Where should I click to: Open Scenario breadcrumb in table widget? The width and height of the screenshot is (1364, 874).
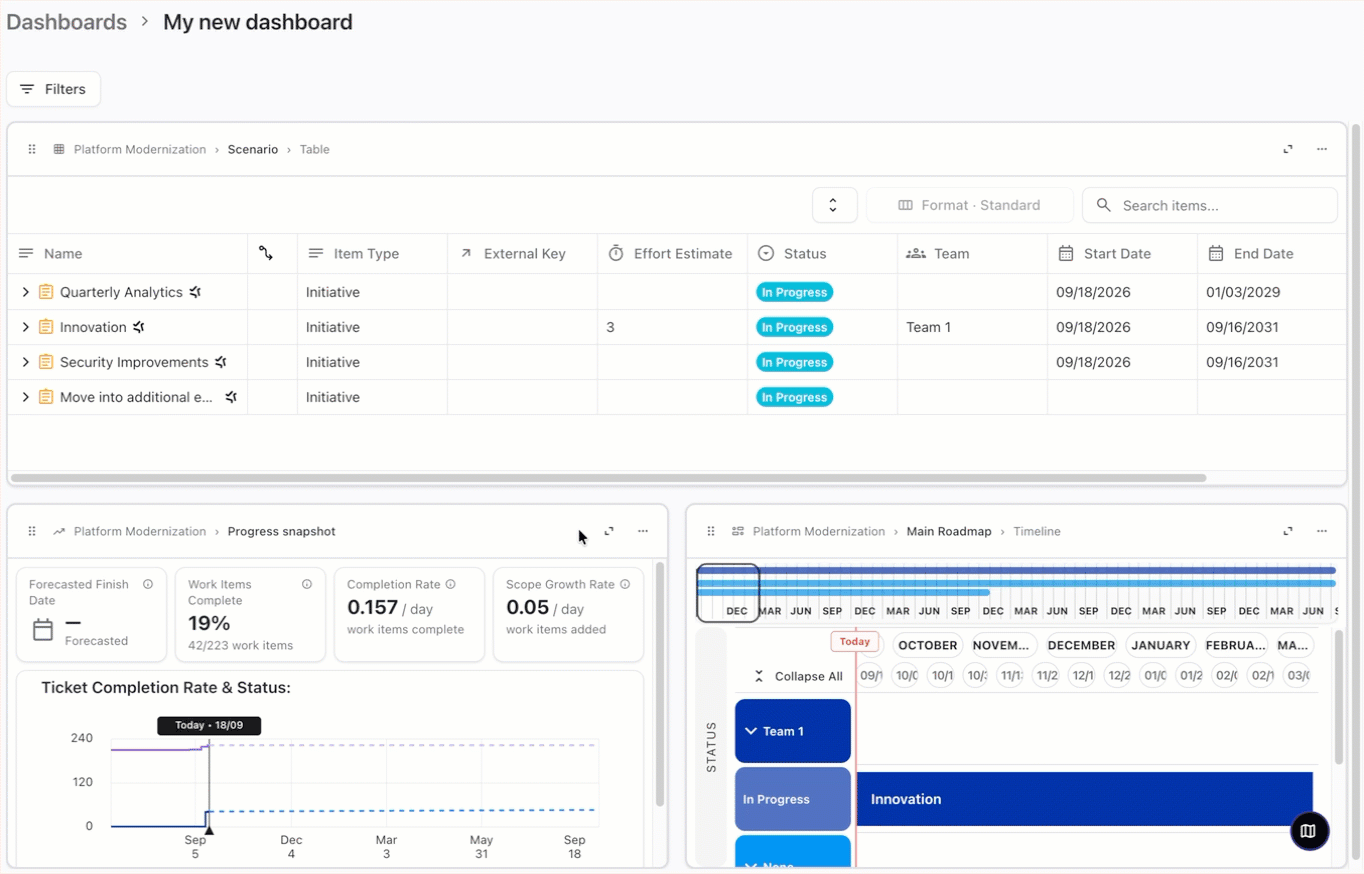click(252, 149)
